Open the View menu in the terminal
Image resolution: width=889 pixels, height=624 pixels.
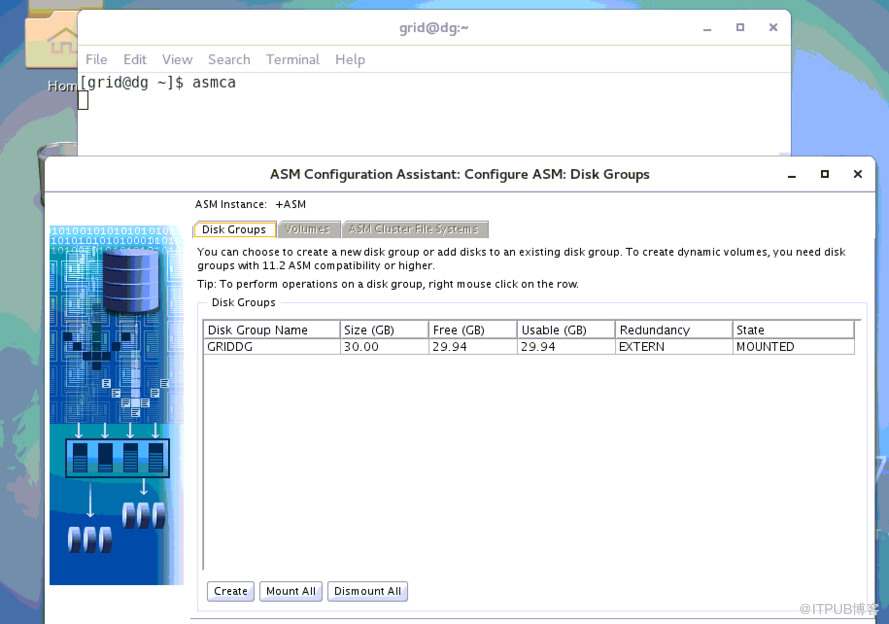[177, 60]
